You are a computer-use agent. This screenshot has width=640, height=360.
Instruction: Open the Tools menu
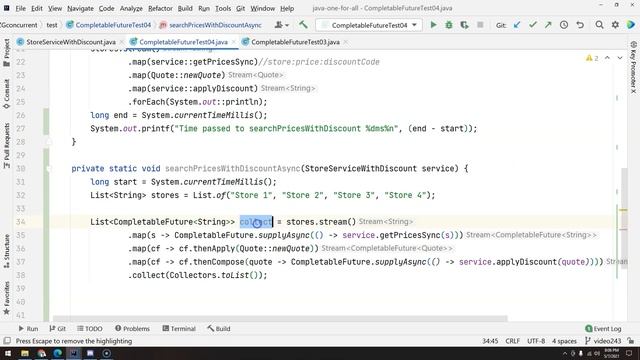(x=223, y=8)
